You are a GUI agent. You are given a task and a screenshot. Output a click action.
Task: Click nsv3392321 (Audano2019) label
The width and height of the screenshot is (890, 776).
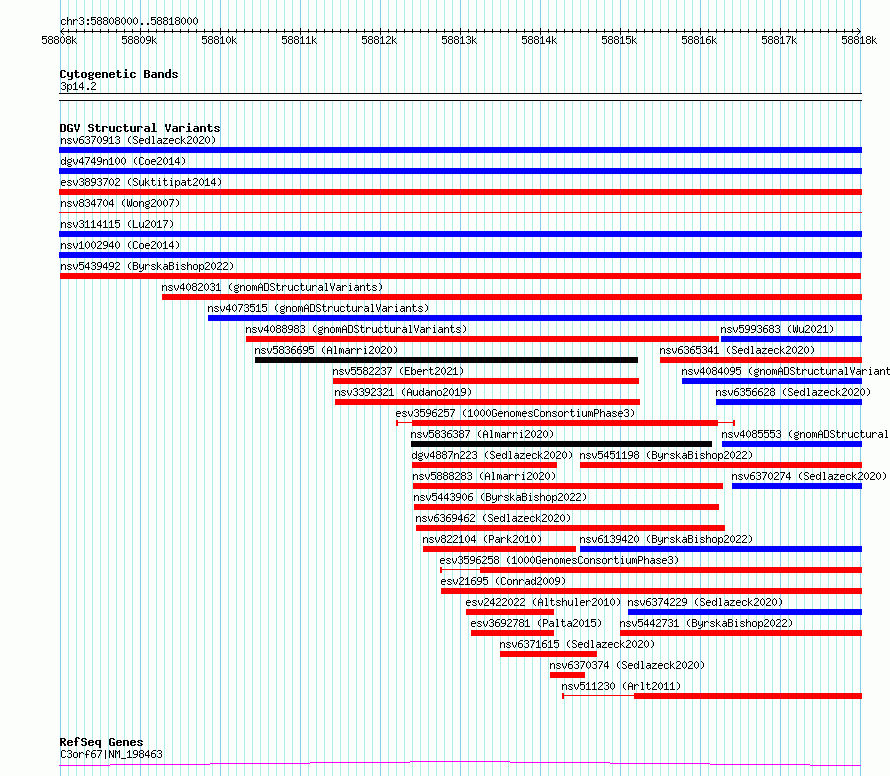[403, 392]
